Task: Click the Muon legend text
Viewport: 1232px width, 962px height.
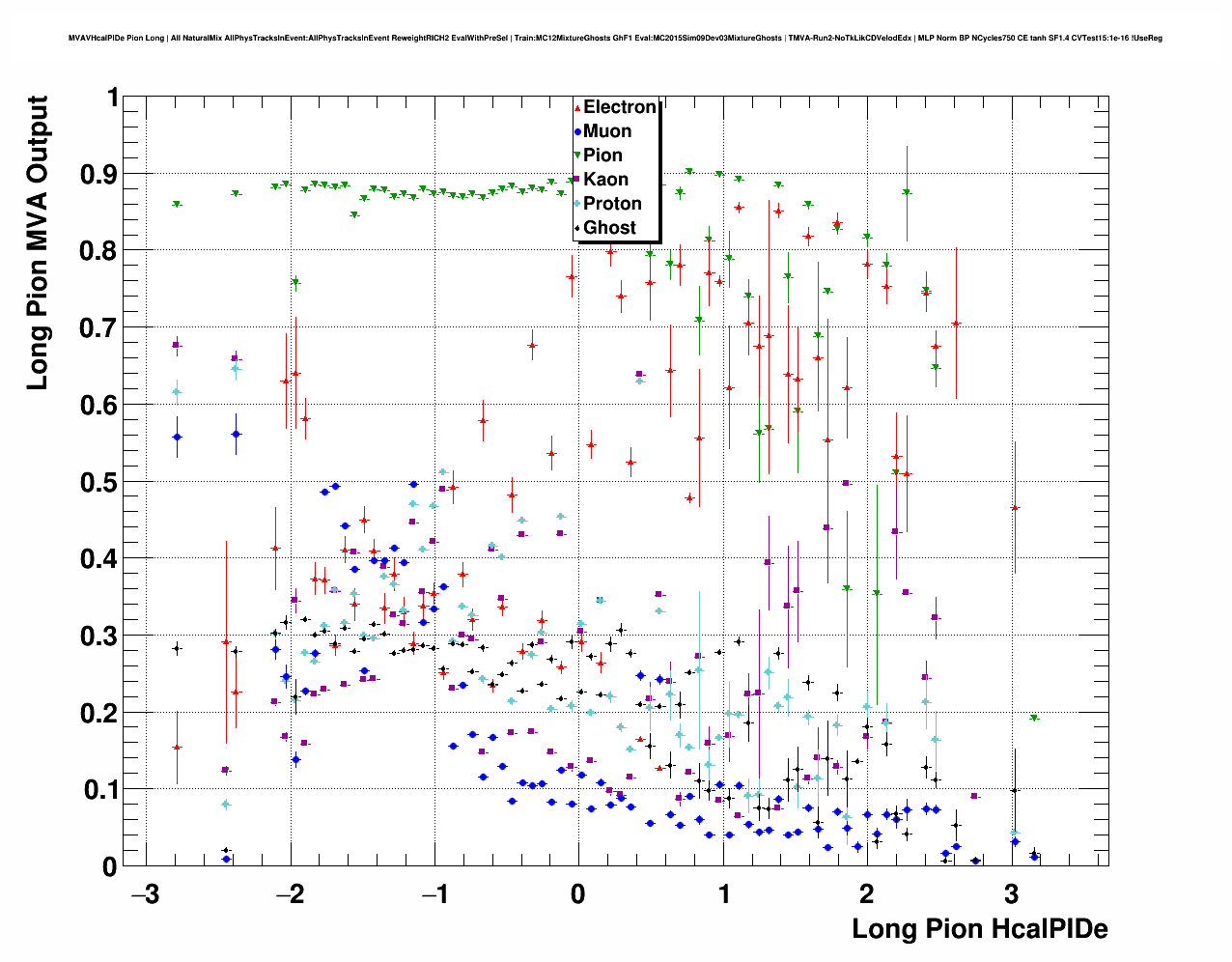Action: pos(607,131)
